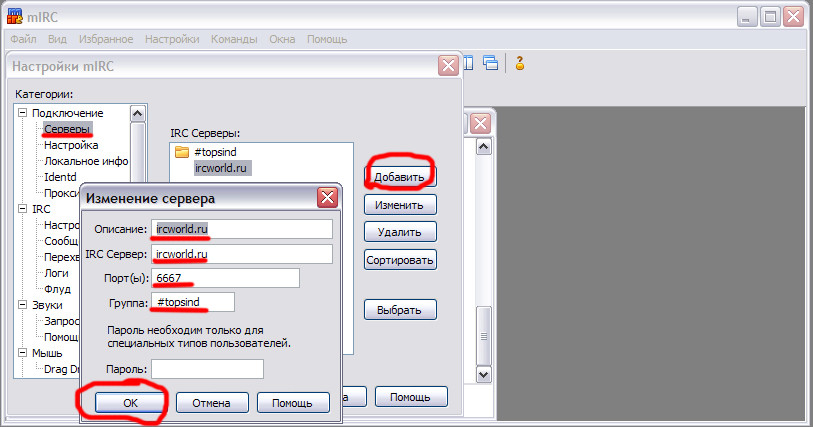Click the Добавить button
The image size is (813, 427).
click(400, 177)
